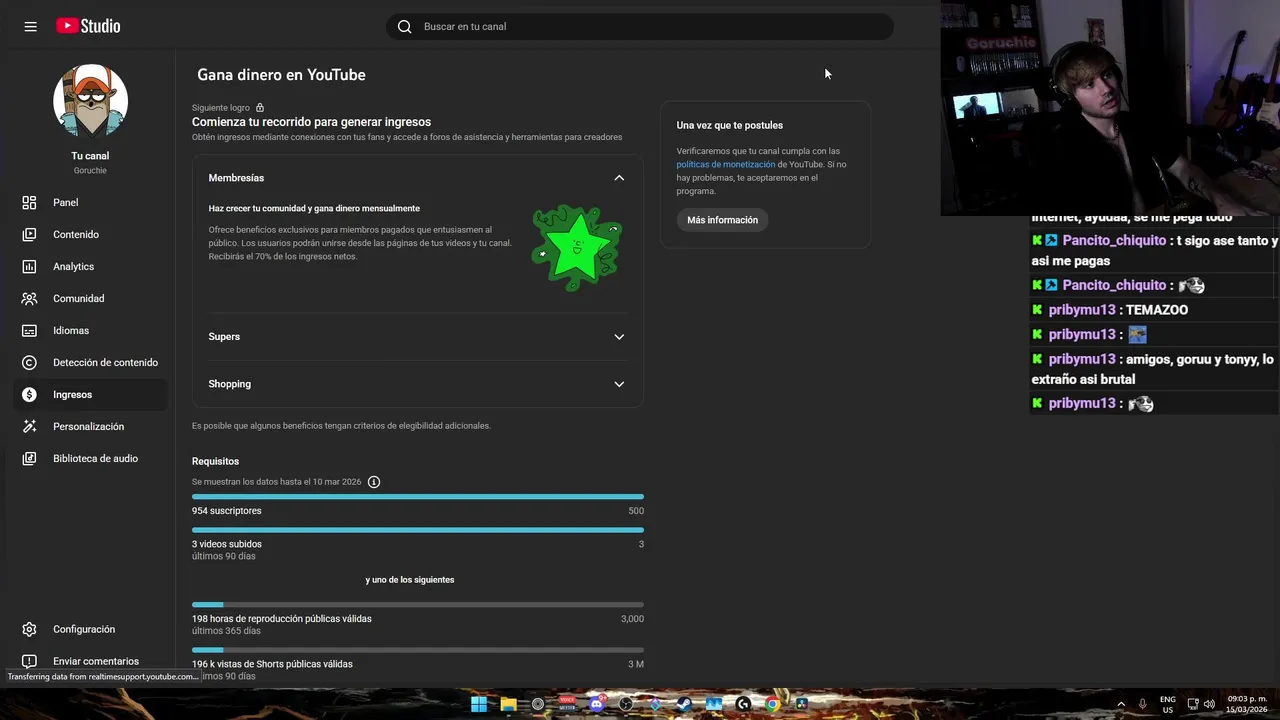Click 'Requisitos' section title

point(216,461)
